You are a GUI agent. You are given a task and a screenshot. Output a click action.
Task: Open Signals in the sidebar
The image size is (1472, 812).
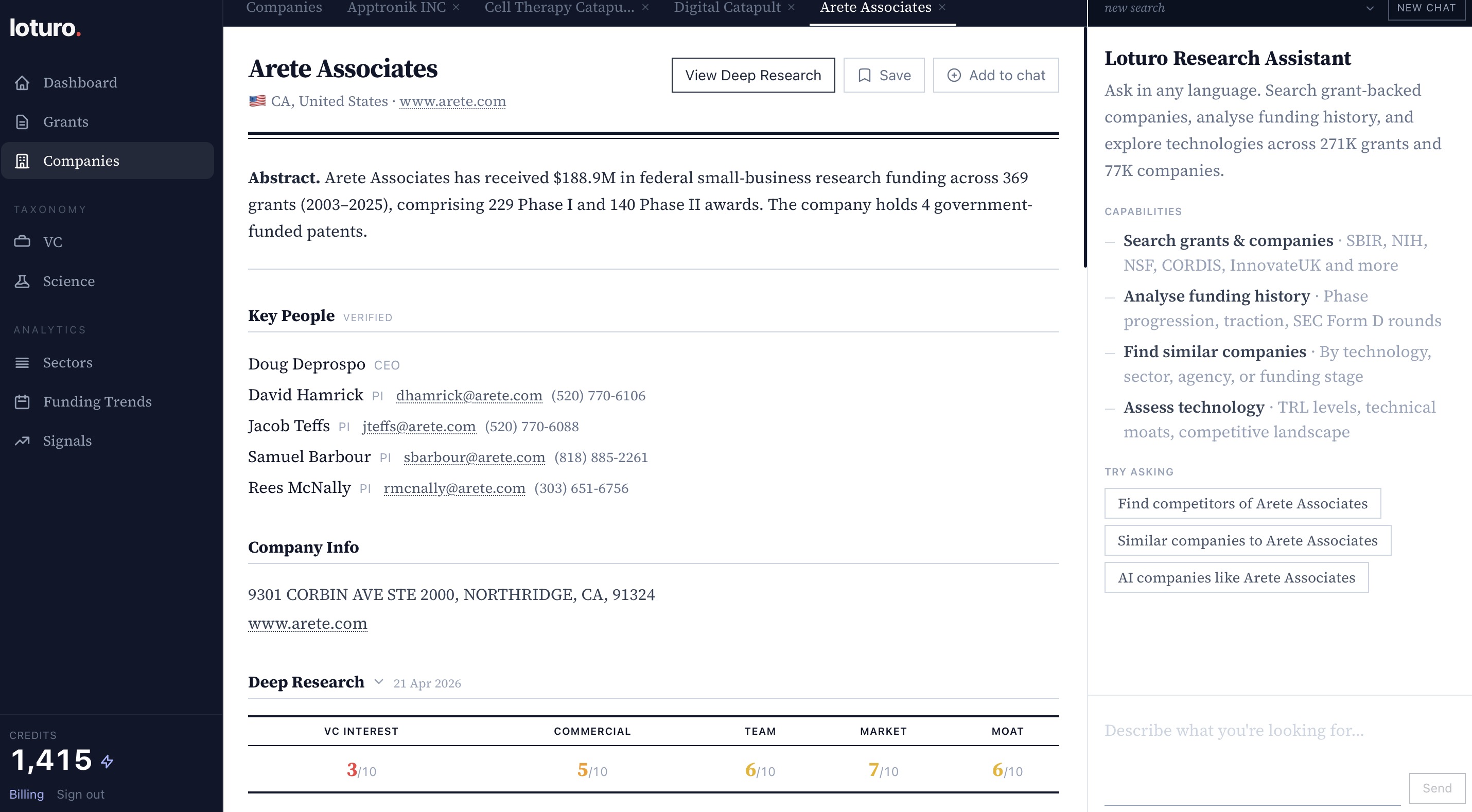(108, 440)
